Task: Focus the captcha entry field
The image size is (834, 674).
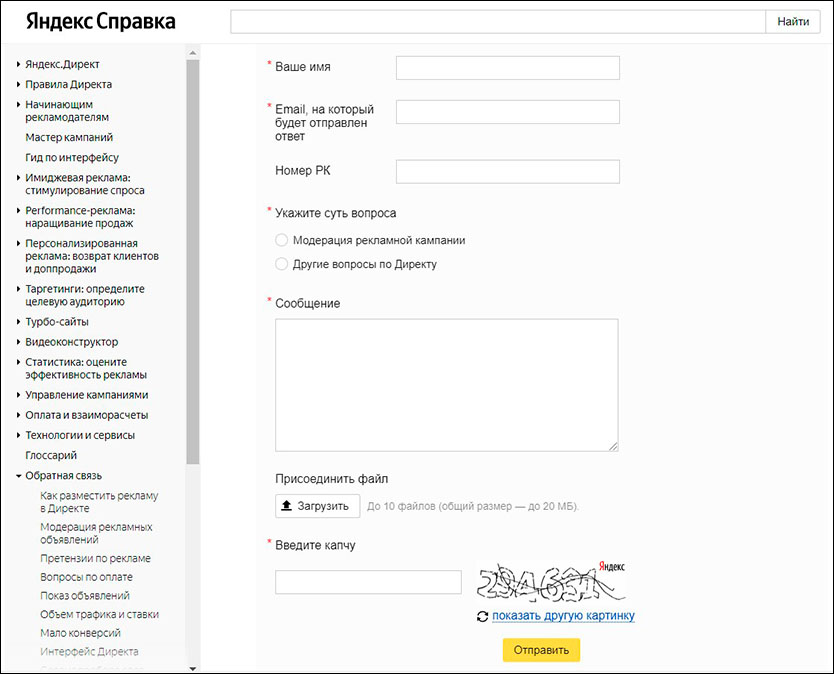Action: (x=368, y=582)
